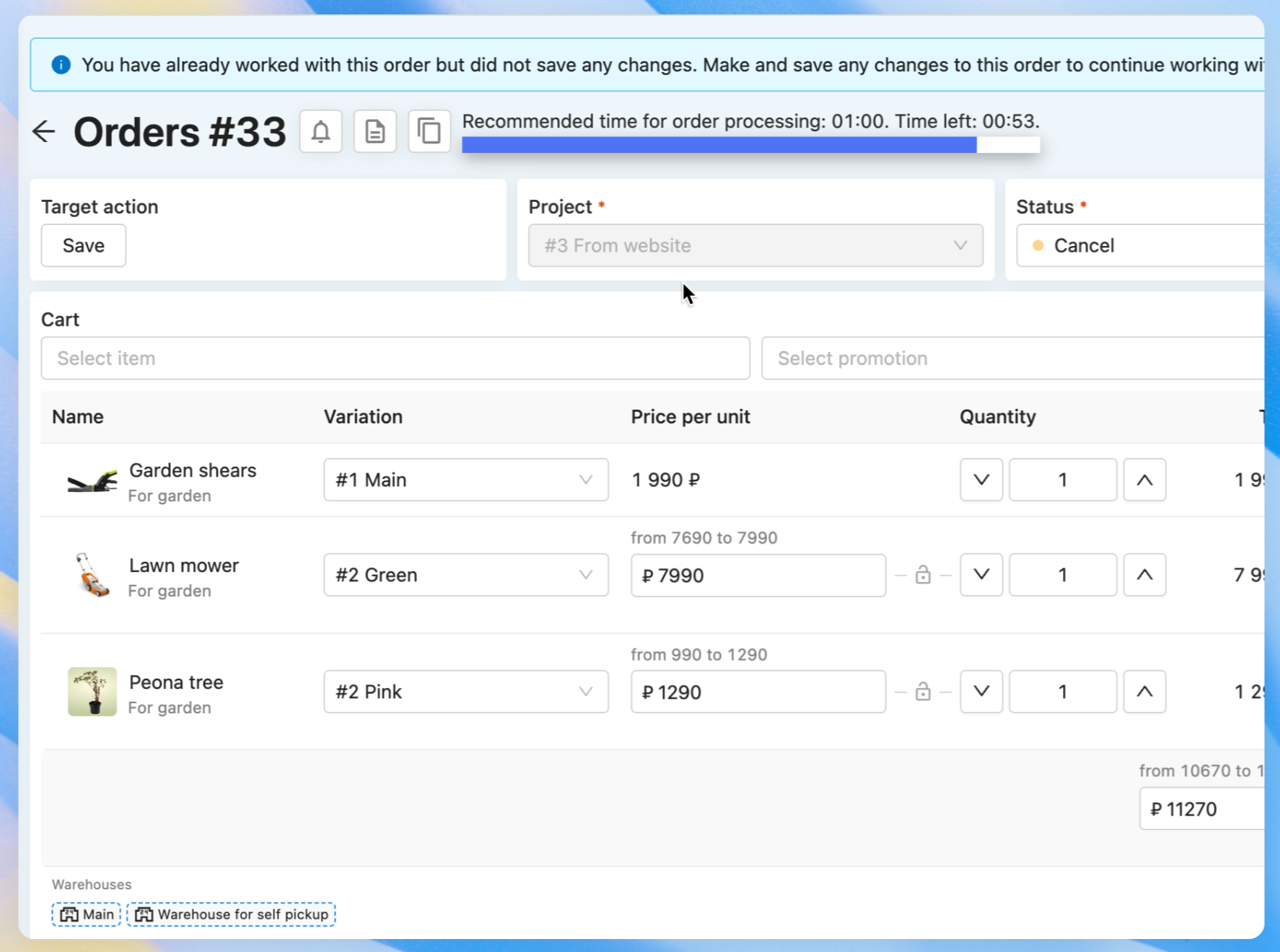The image size is (1280, 952).
Task: Click the Lawn mower quantity field
Action: click(x=1063, y=575)
